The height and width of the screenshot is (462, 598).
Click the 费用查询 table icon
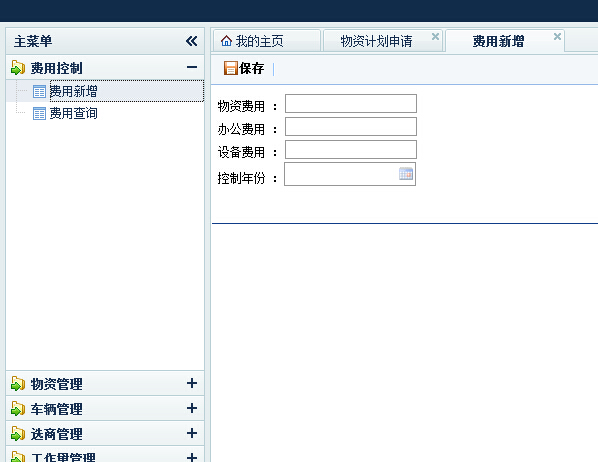click(39, 114)
